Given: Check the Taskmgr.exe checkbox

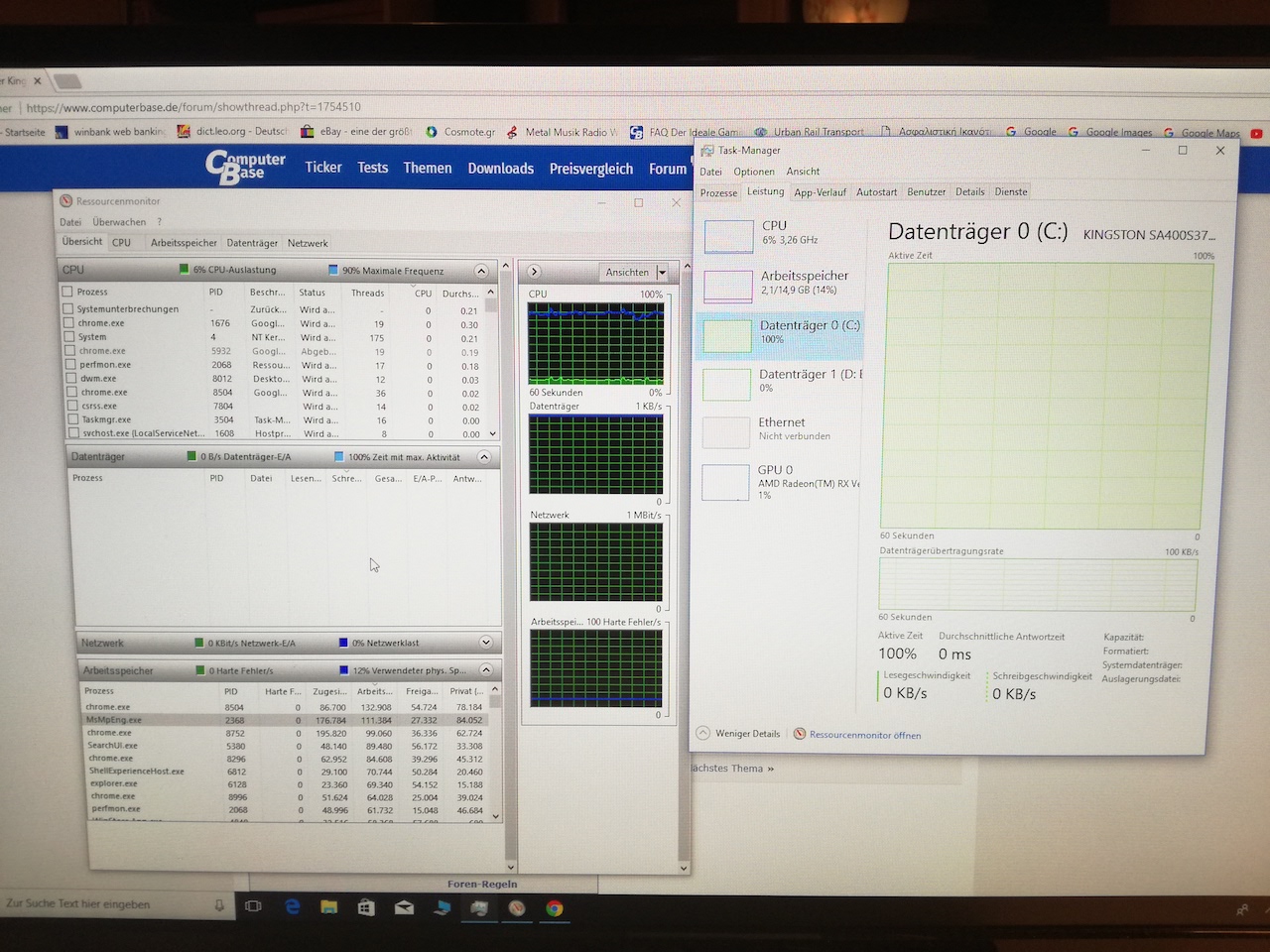Looking at the screenshot, I should 71,419.
